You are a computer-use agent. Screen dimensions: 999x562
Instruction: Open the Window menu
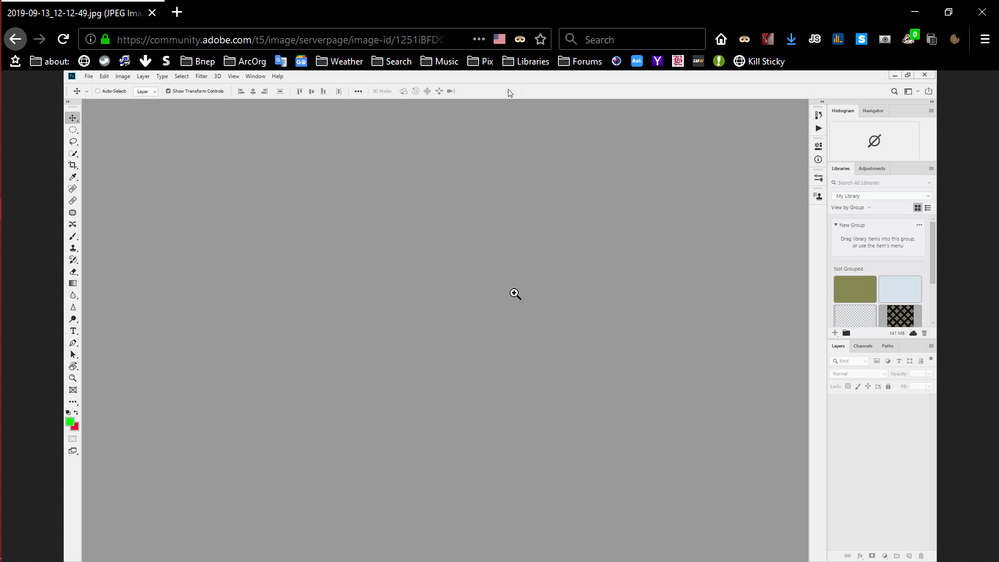255,76
